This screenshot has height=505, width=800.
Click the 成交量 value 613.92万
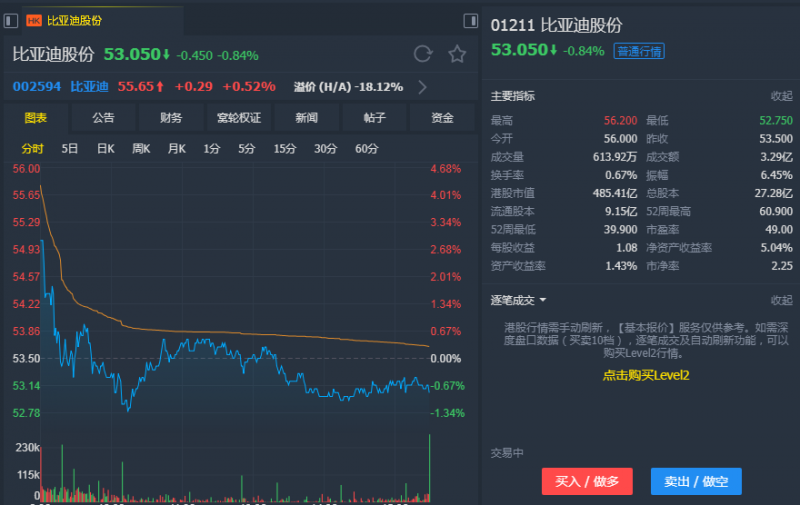coord(615,157)
